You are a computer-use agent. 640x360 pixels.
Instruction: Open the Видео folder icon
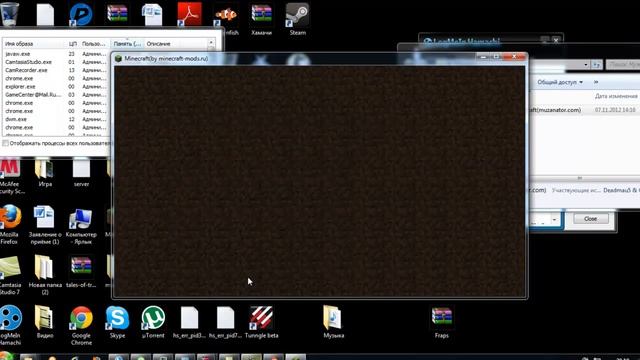click(45, 322)
